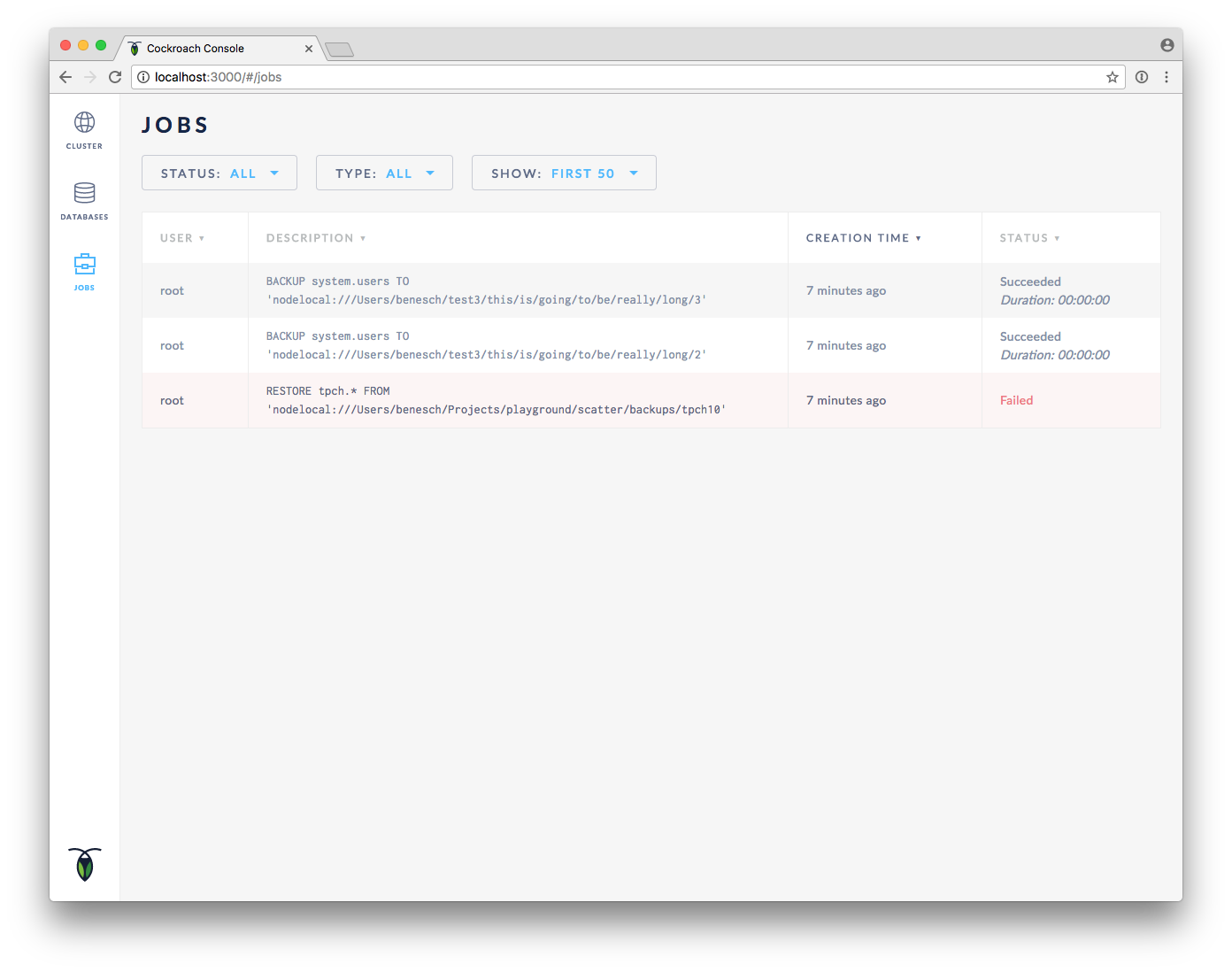Viewport: 1232px width, 972px height.
Task: Open Chrome's three-dot menu
Action: point(1167,77)
